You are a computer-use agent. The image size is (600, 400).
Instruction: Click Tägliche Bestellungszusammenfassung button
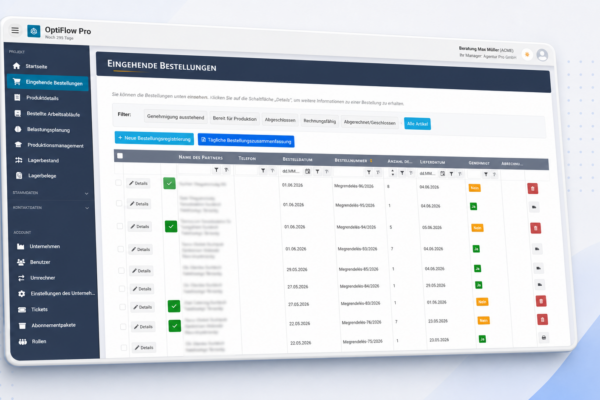(246, 140)
